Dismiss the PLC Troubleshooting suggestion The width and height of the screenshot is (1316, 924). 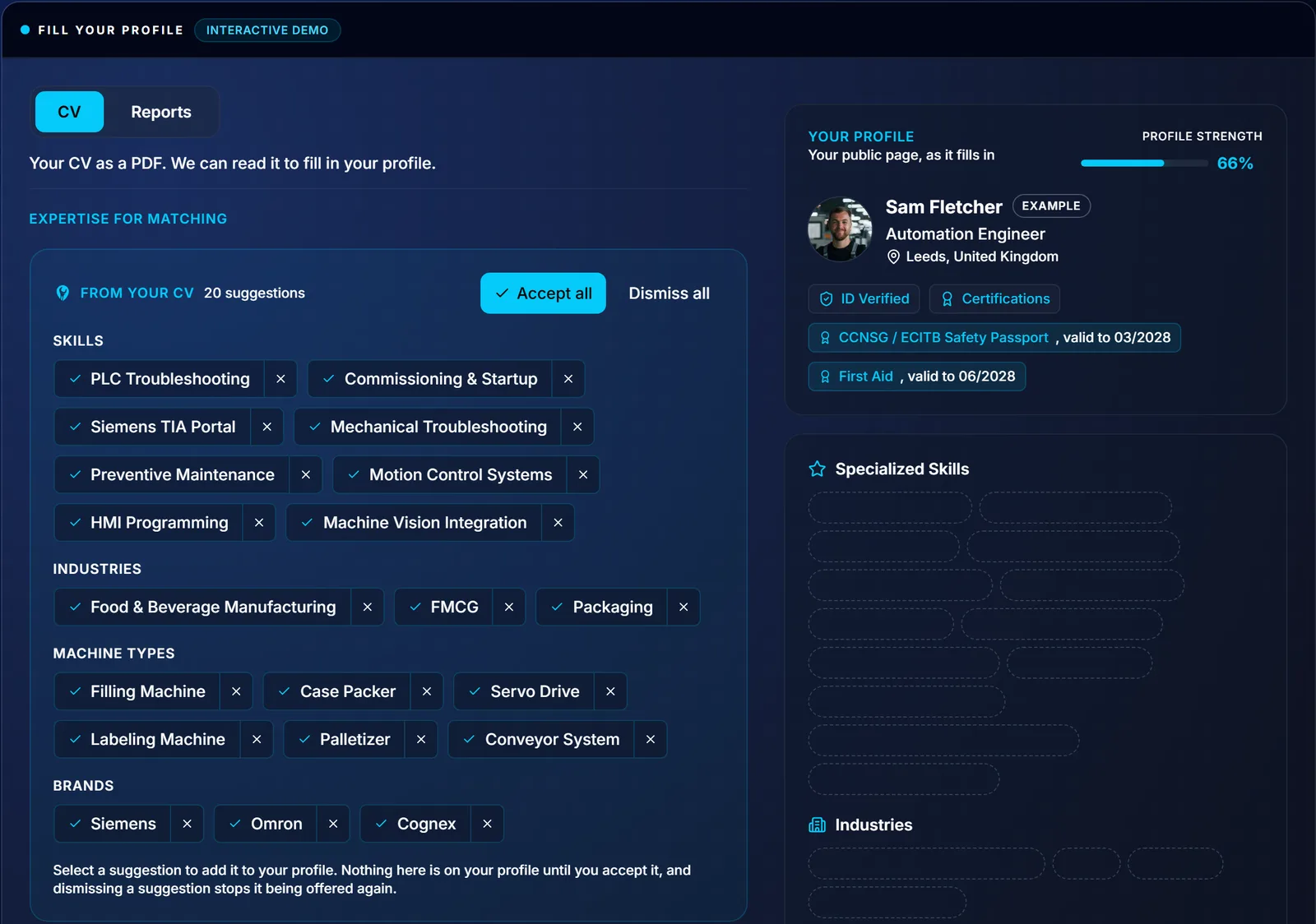point(280,379)
